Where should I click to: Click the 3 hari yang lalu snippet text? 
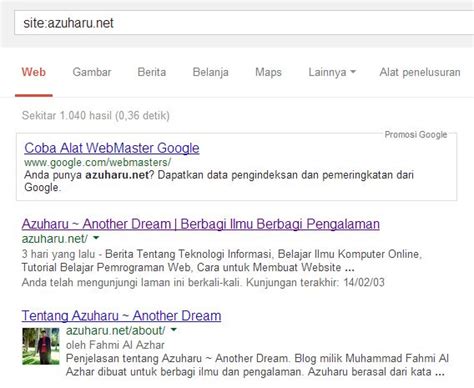click(58, 254)
